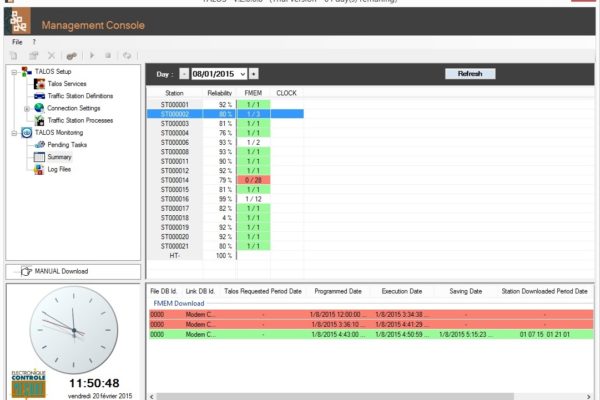Open Log Files
Viewport: 600px width, 400px height.
point(59,169)
